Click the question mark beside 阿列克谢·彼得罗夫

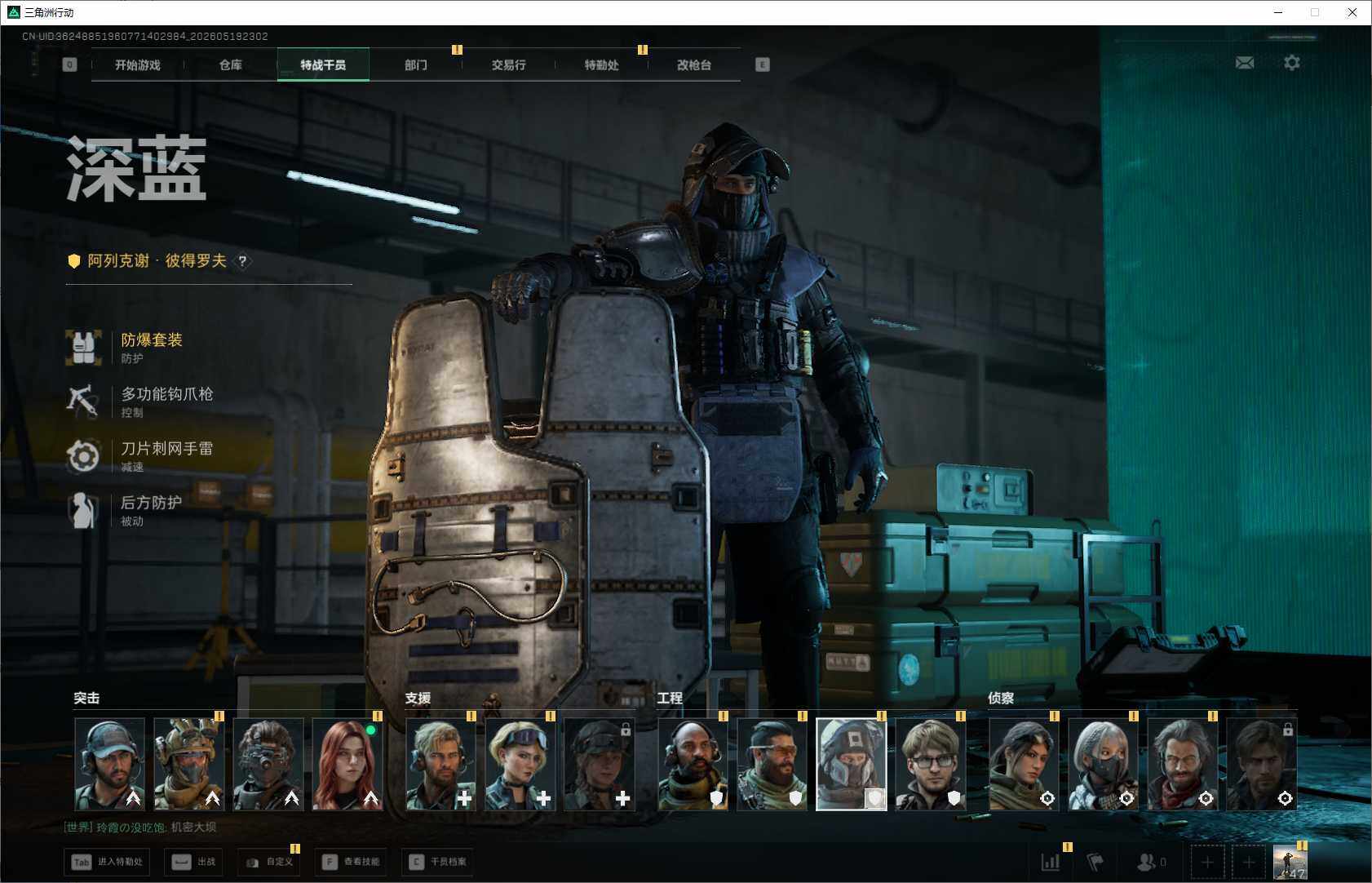coord(242,261)
